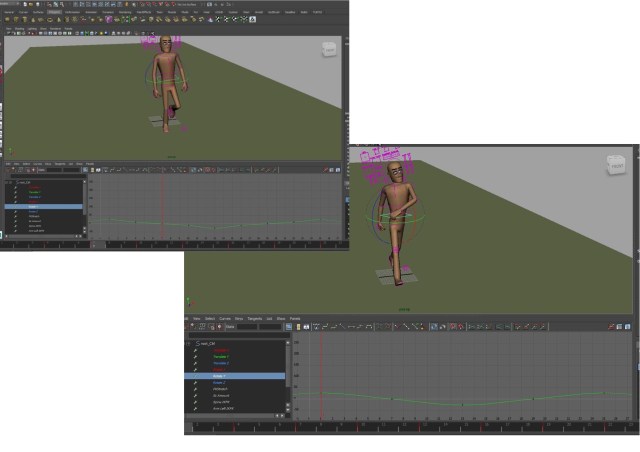Click second Stats value field in lower Graph Editor
640x452 pixels.
(x=270, y=327)
